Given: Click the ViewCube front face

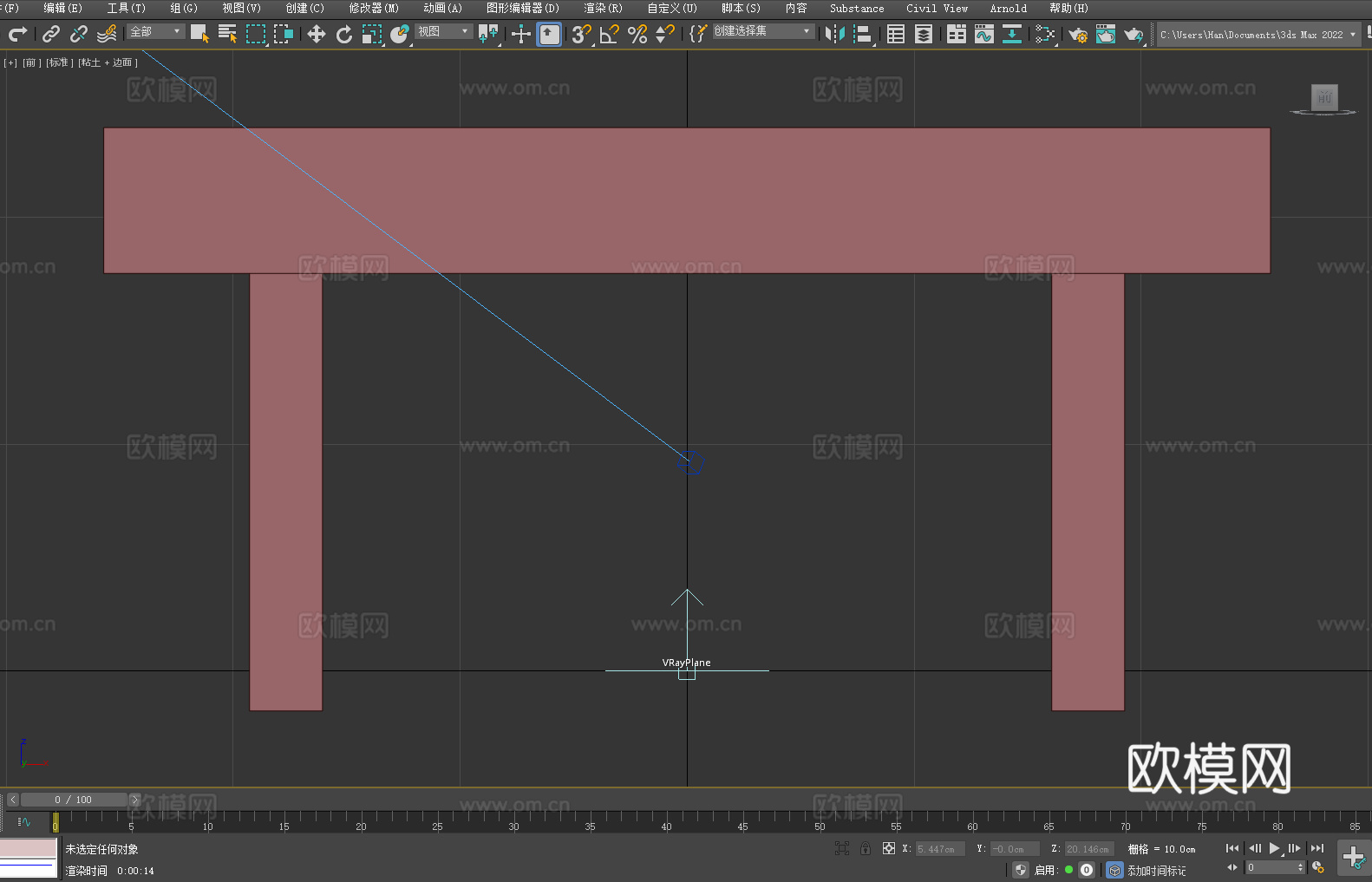Looking at the screenshot, I should (1324, 96).
